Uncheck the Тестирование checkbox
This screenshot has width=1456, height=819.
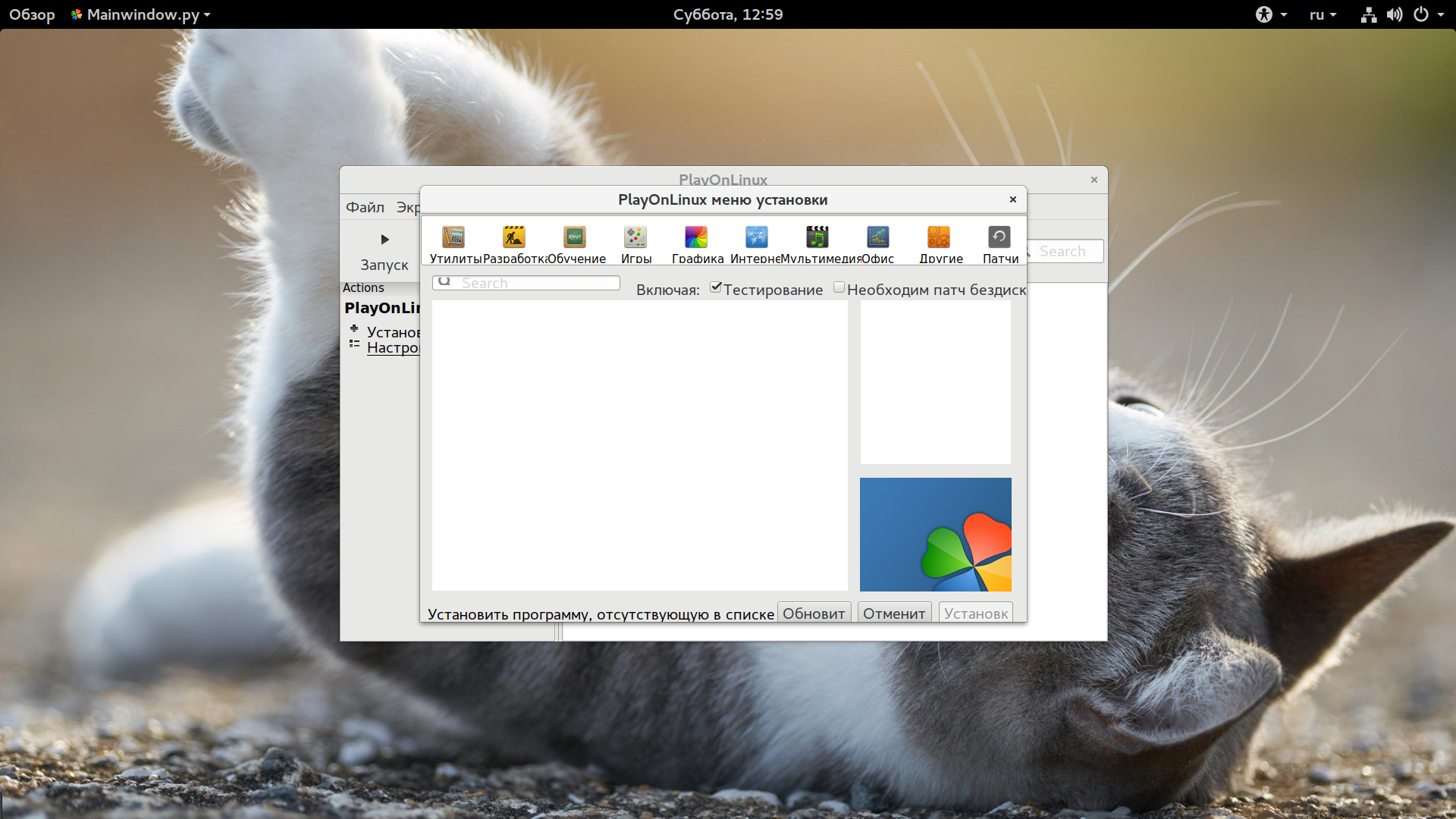(715, 287)
